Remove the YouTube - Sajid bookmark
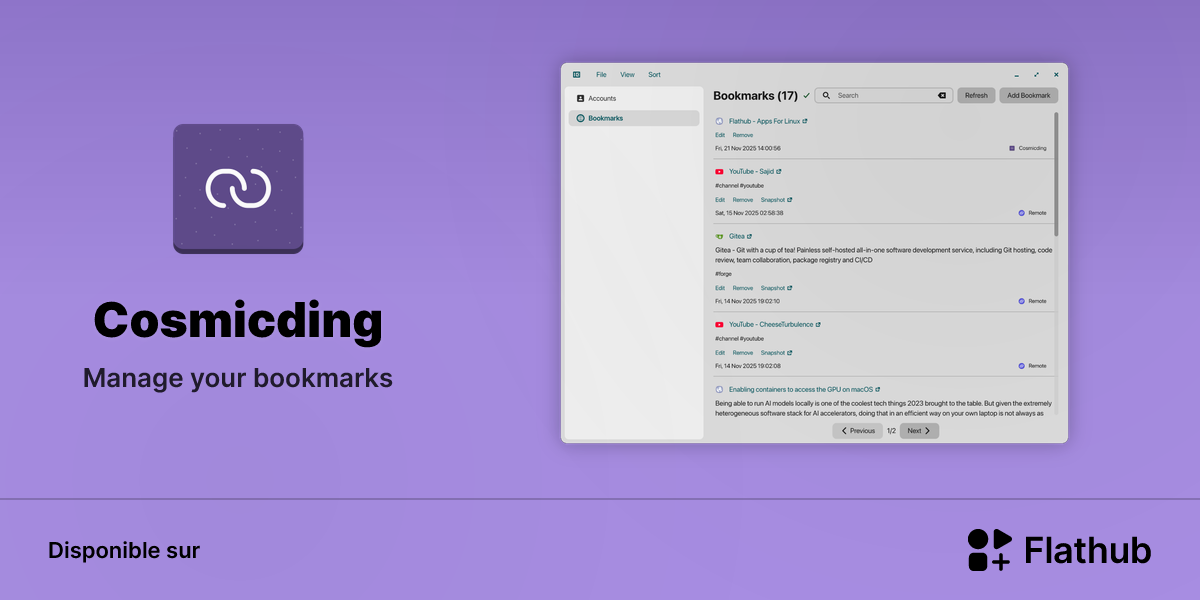This screenshot has height=600, width=1200. point(743,200)
